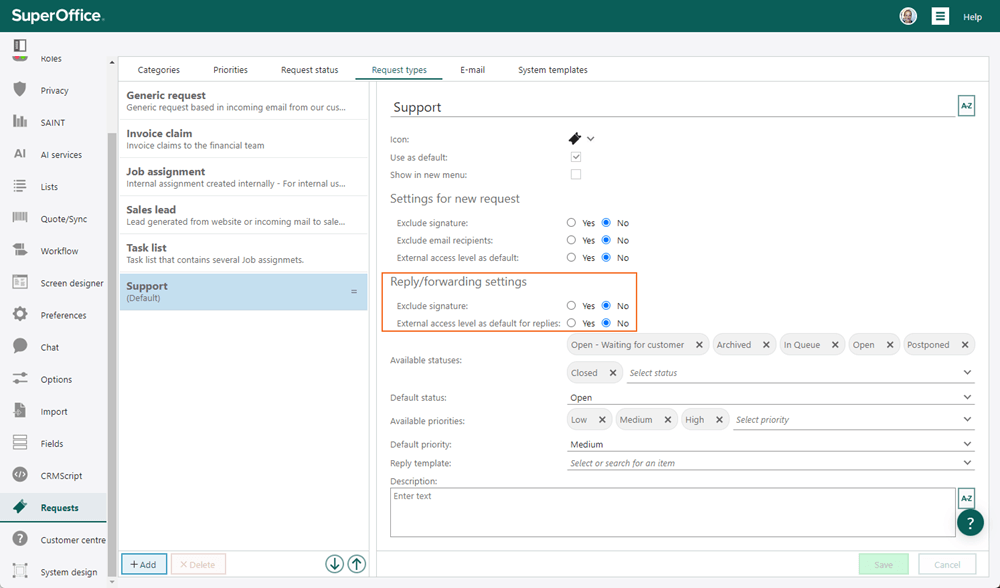Switch to System templates tab
This screenshot has height=588, width=1000.
tap(552, 70)
